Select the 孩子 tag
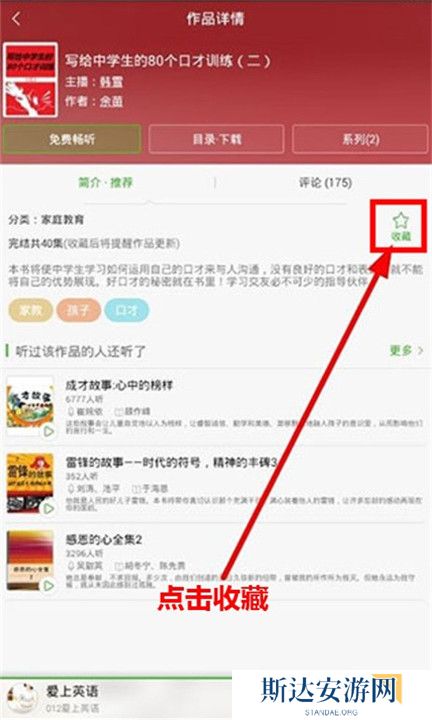 pos(79,310)
